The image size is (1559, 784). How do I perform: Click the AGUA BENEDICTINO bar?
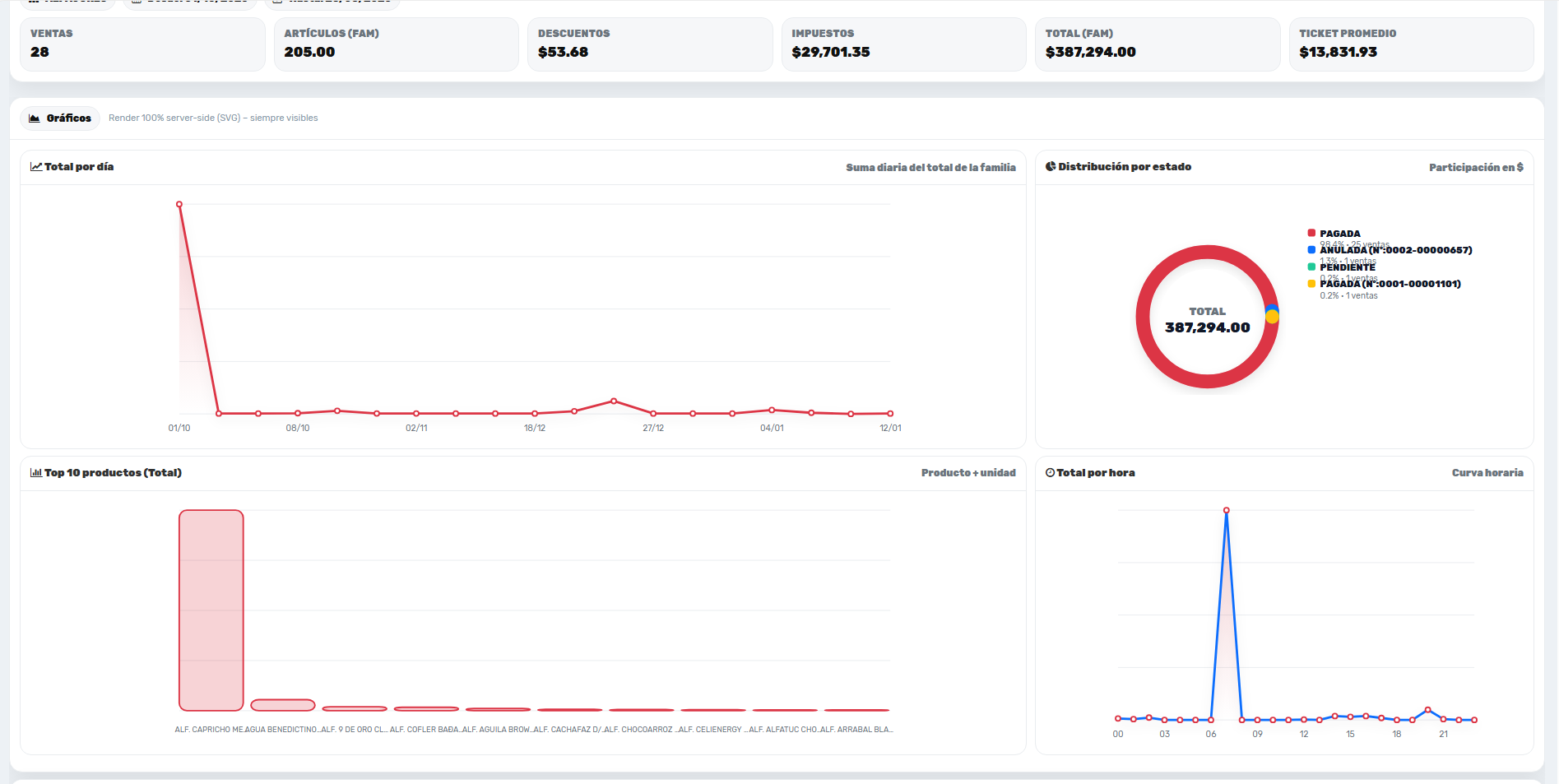[283, 705]
